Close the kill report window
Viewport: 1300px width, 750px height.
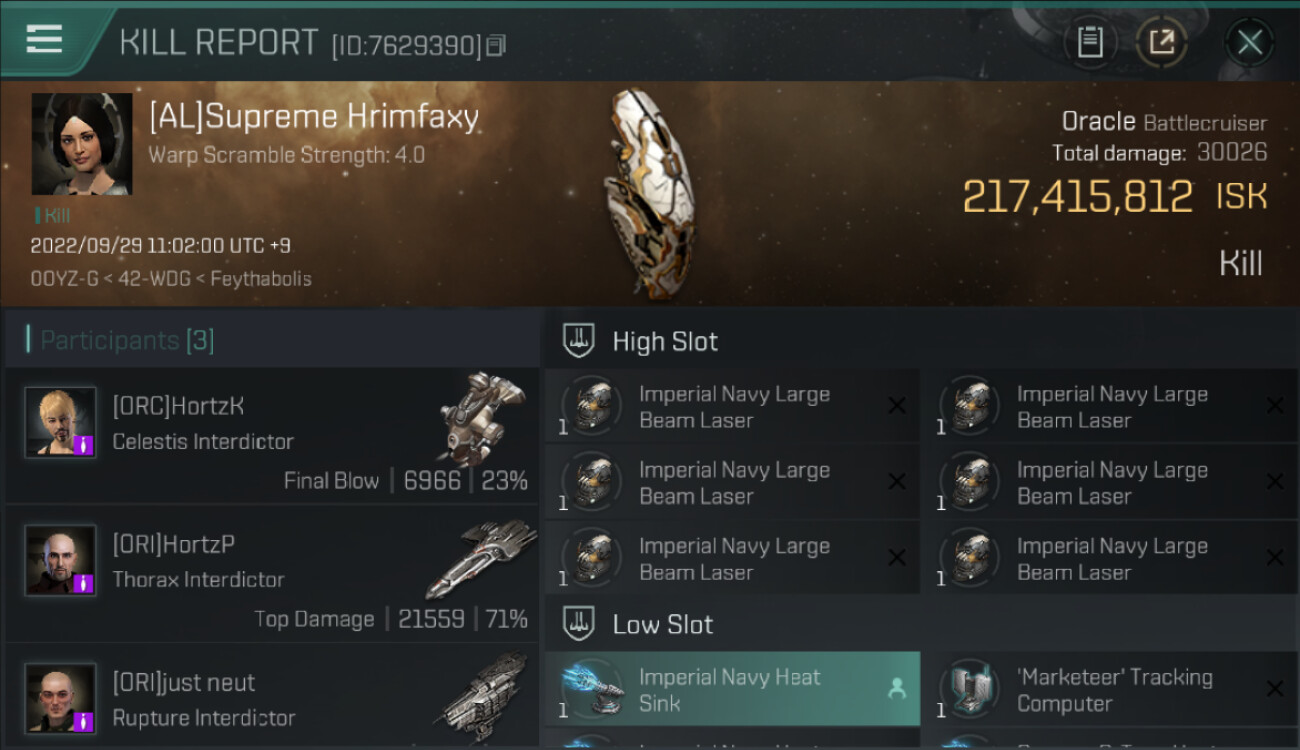pos(1249,42)
